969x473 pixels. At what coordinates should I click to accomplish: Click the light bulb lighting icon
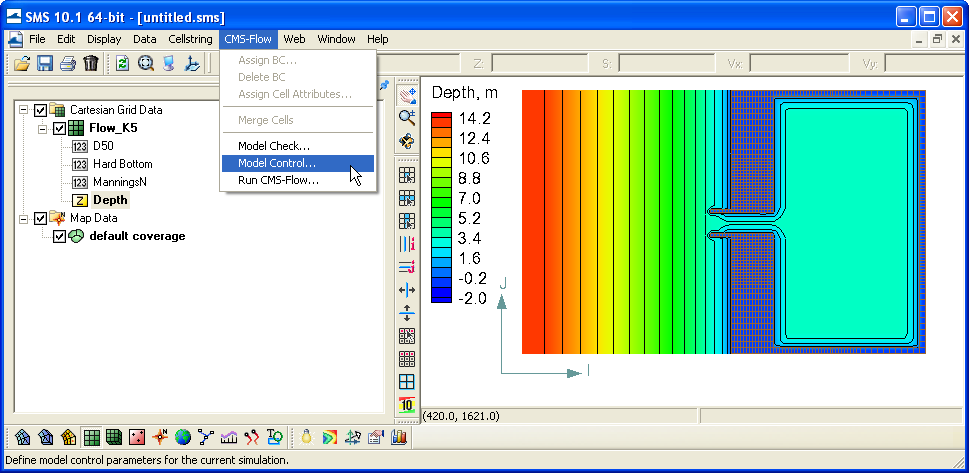click(x=307, y=438)
